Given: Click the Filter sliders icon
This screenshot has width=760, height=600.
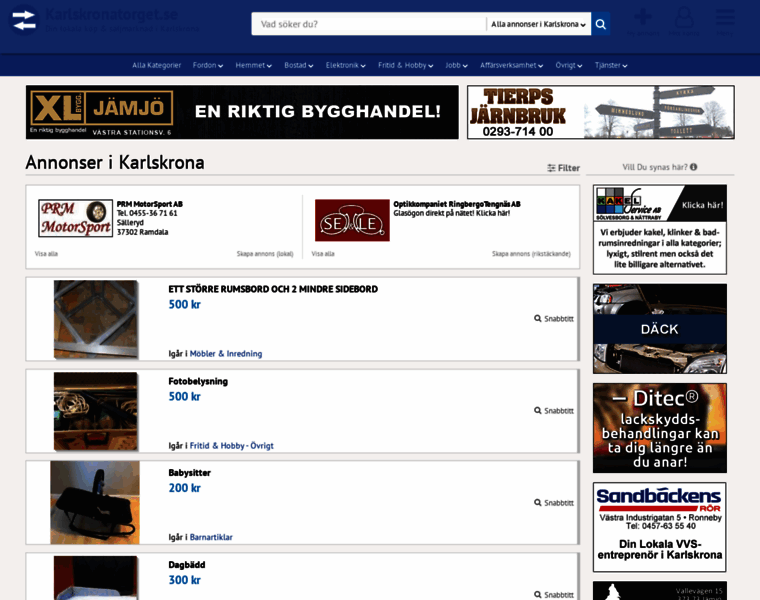Looking at the screenshot, I should pos(551,168).
